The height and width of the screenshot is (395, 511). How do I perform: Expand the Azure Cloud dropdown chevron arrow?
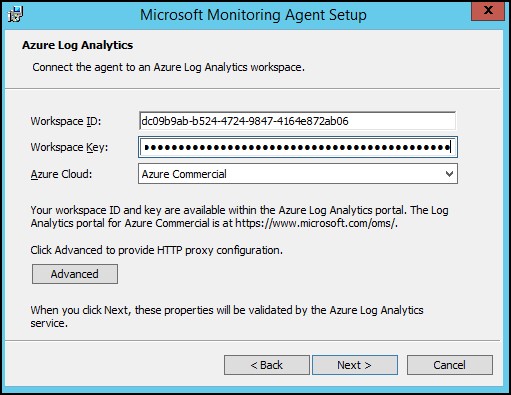pos(449,174)
